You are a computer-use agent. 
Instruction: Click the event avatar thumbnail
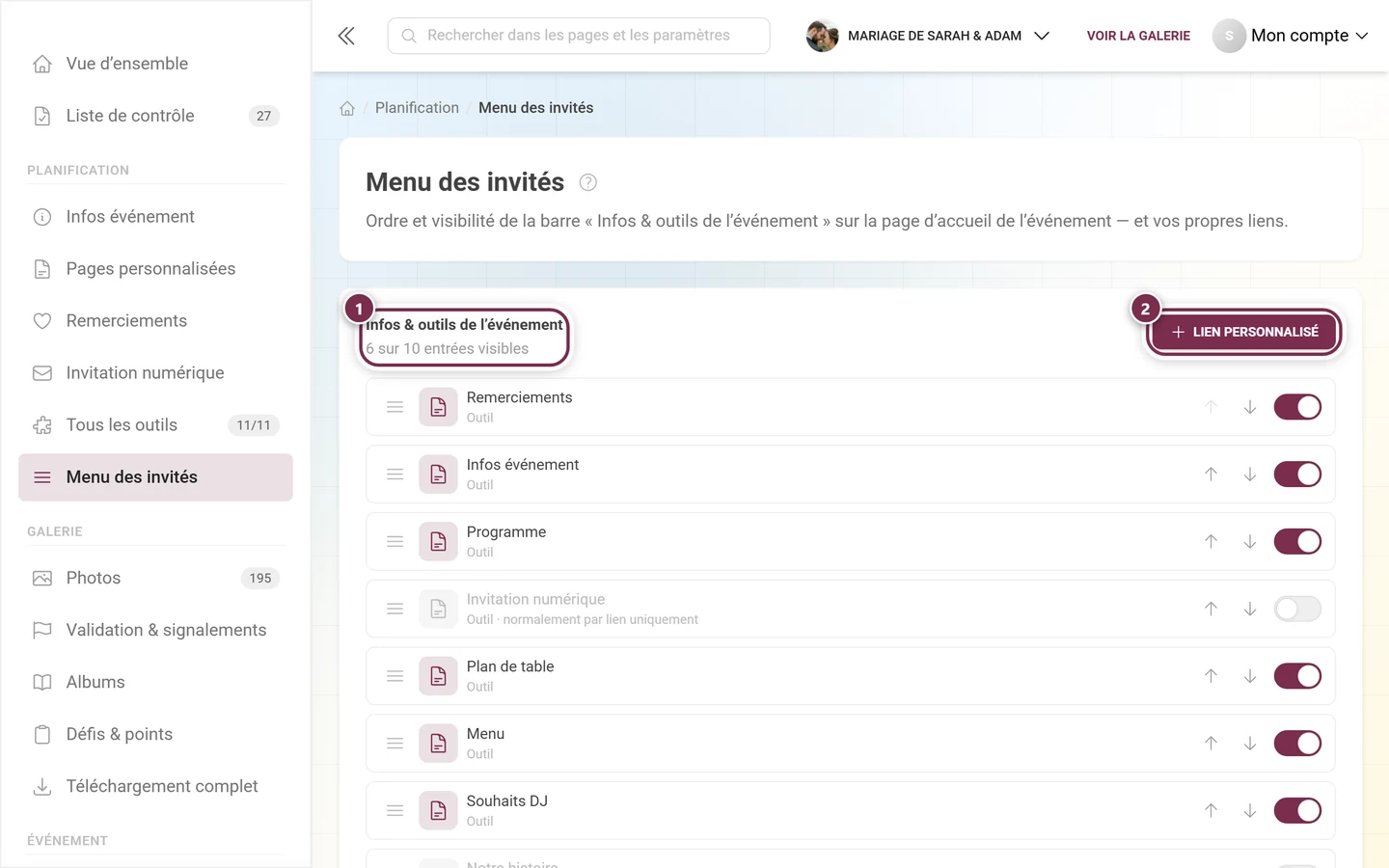[x=822, y=36]
